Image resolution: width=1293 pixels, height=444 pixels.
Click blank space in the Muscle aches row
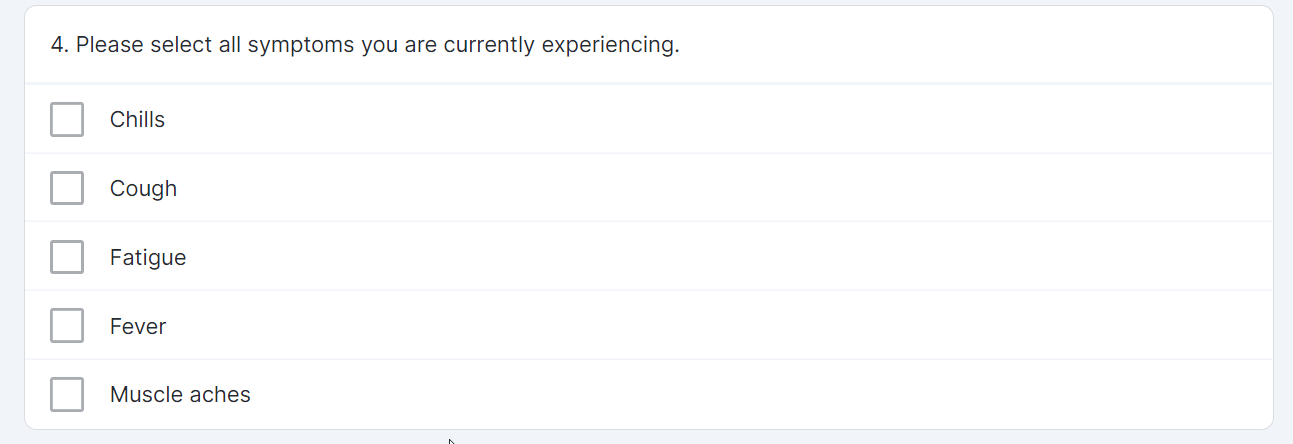tap(700, 395)
